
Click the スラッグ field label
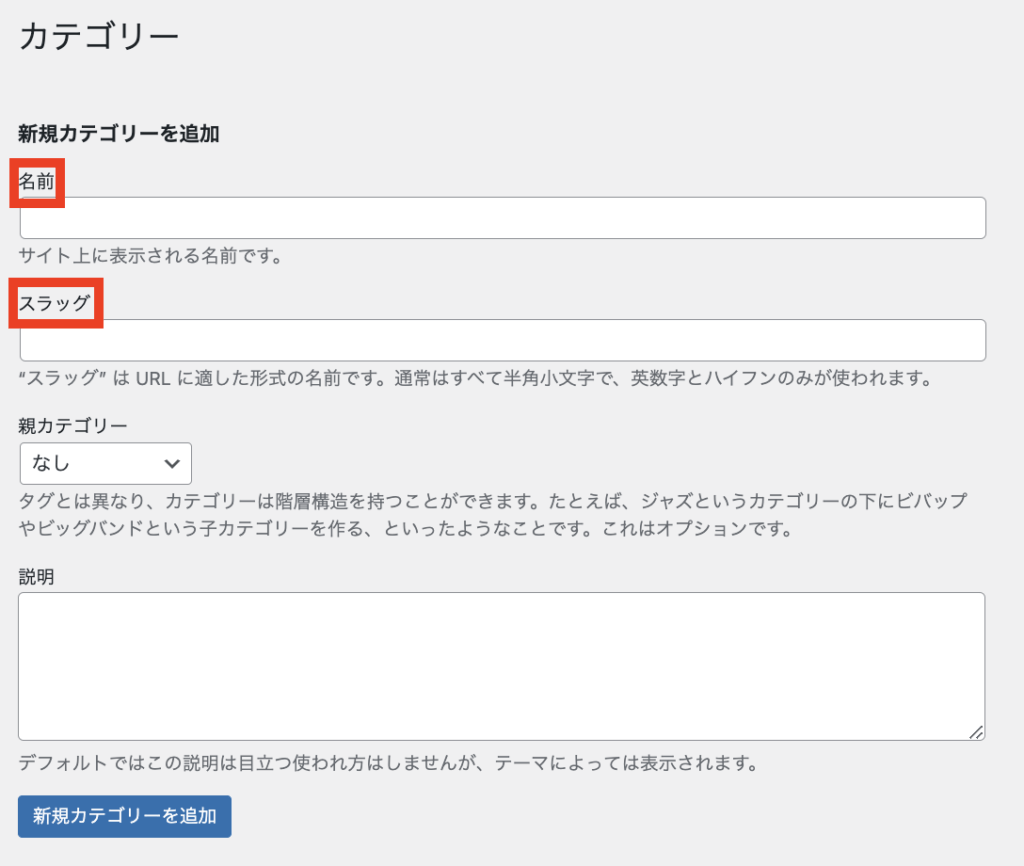coord(54,303)
